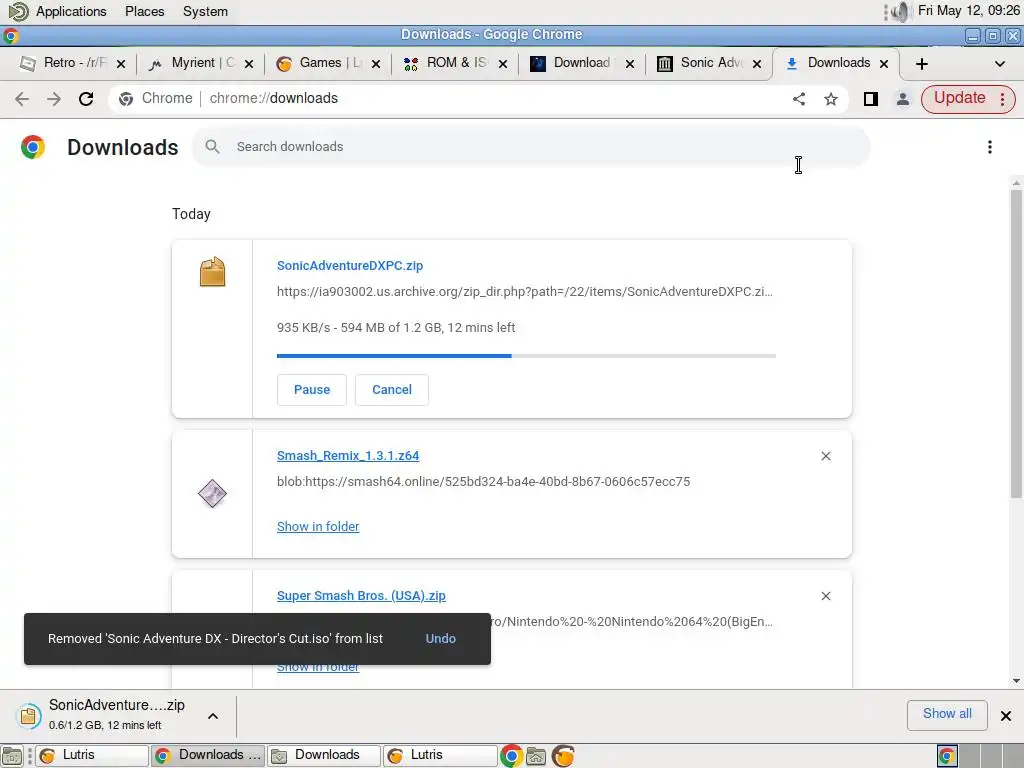Close the Games Lutris tab
The height and width of the screenshot is (768, 1024).
pyautogui.click(x=376, y=64)
